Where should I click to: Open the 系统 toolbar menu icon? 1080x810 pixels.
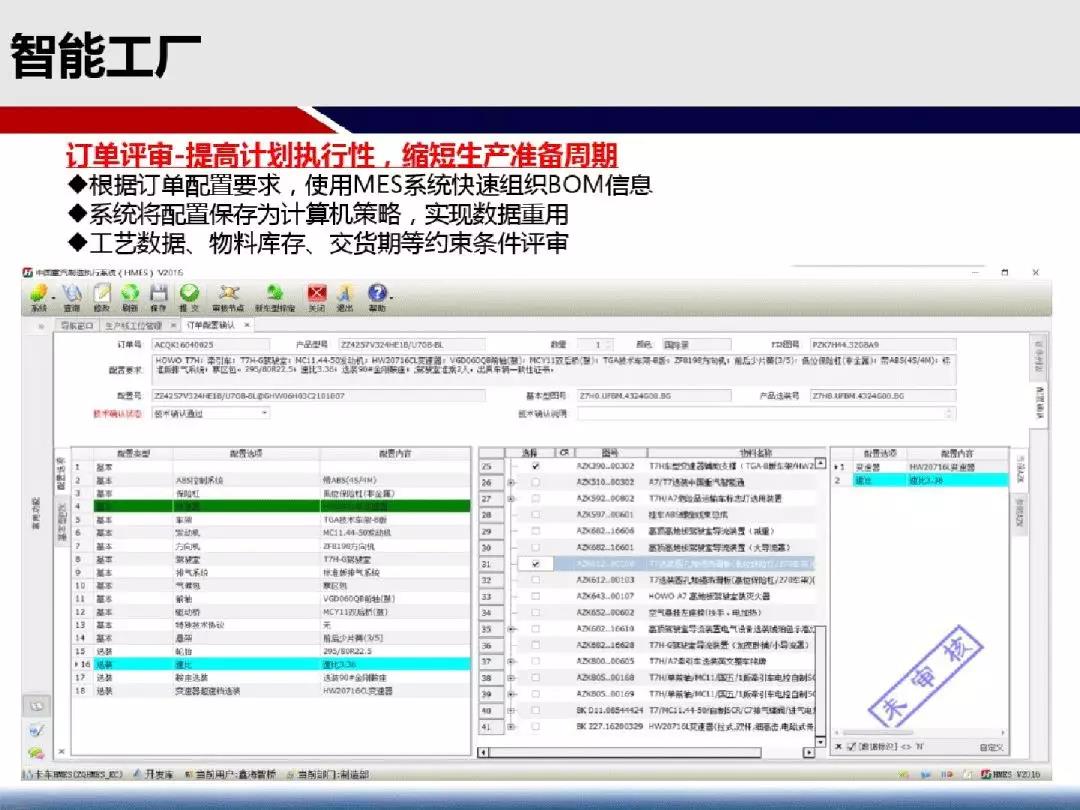39,293
